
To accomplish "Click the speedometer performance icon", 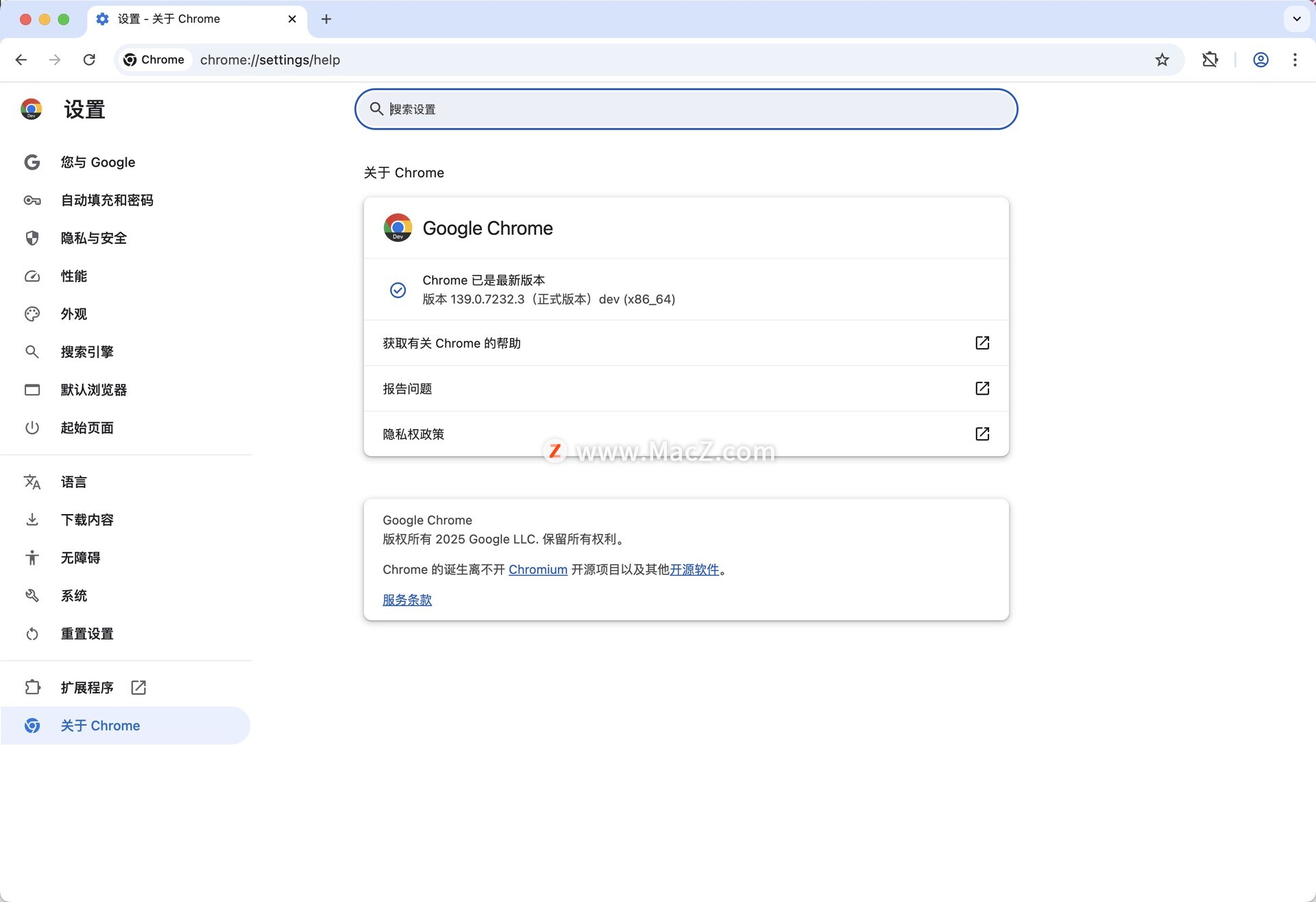I will (32, 276).
